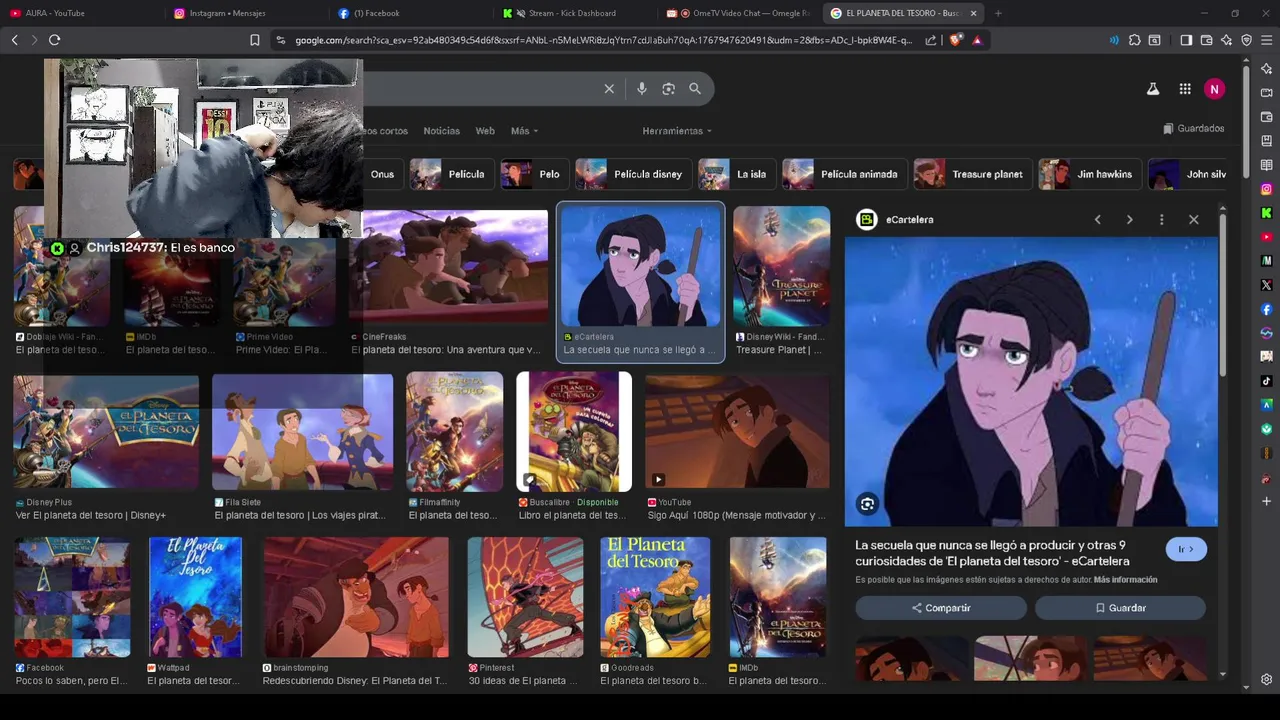1280x720 pixels.
Task: Open Kick icon in the browser sidebar
Action: point(1266,213)
